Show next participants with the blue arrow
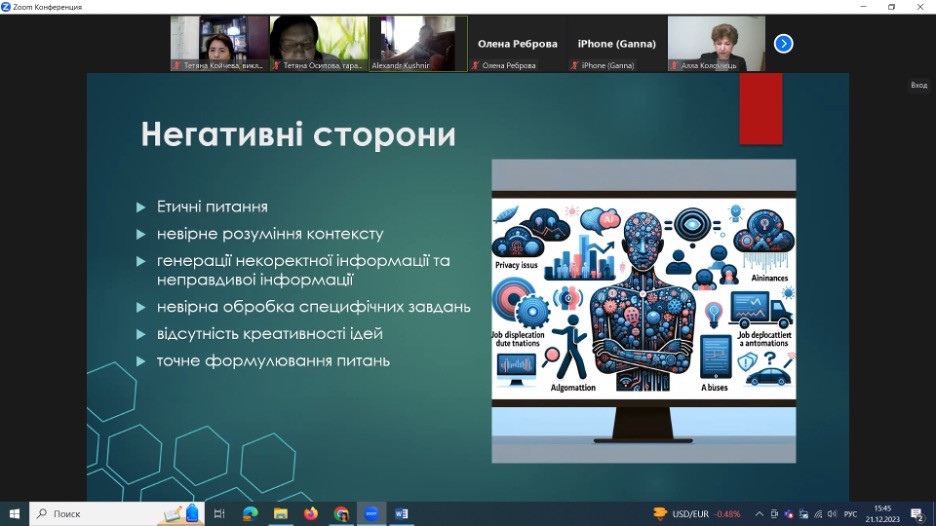 coord(783,44)
